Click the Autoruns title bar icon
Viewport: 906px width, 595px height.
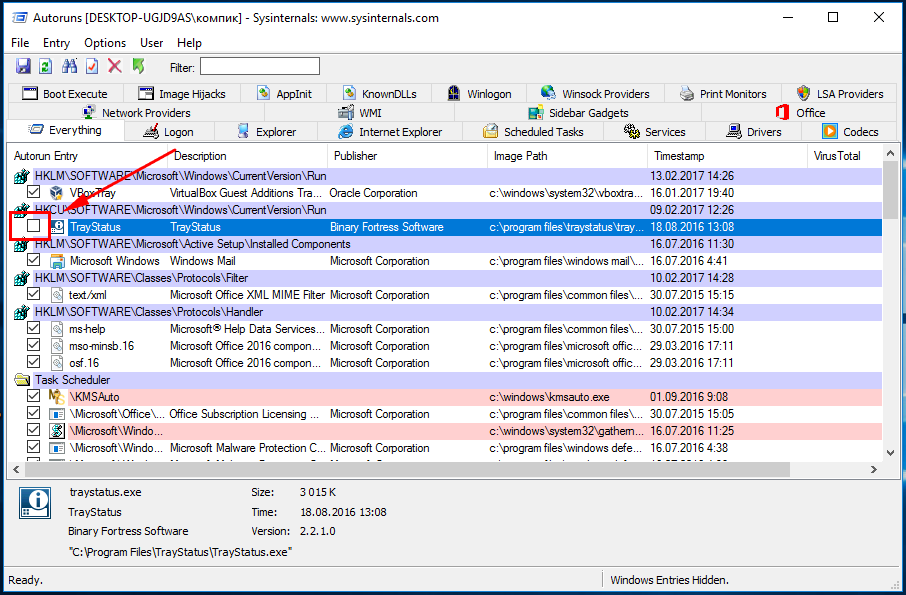click(19, 18)
